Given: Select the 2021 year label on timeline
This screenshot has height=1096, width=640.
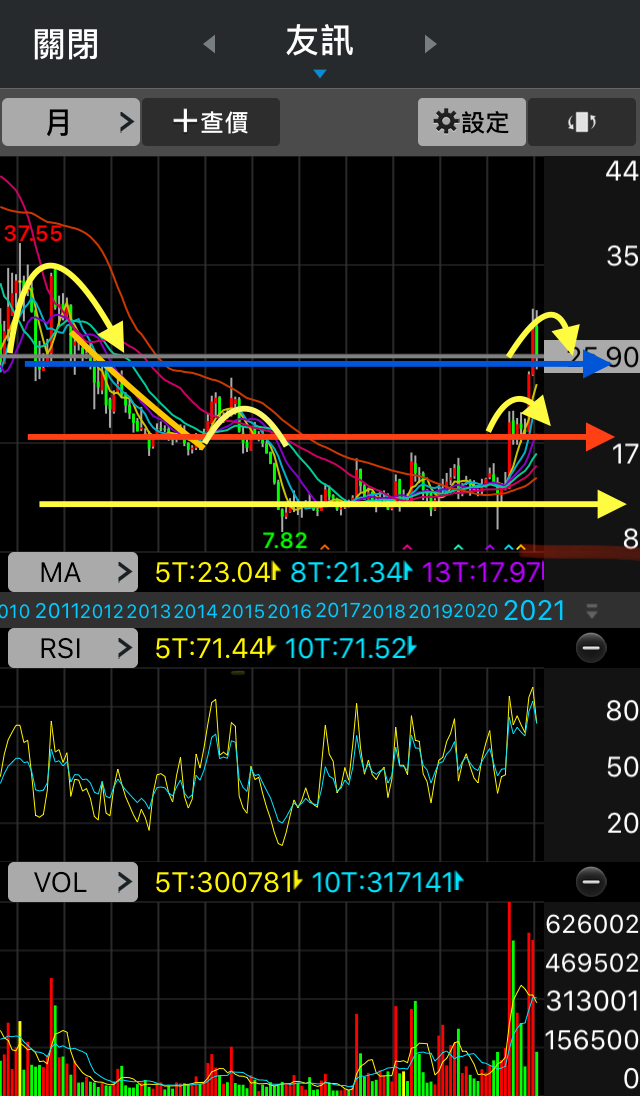Looking at the screenshot, I should click(535, 610).
